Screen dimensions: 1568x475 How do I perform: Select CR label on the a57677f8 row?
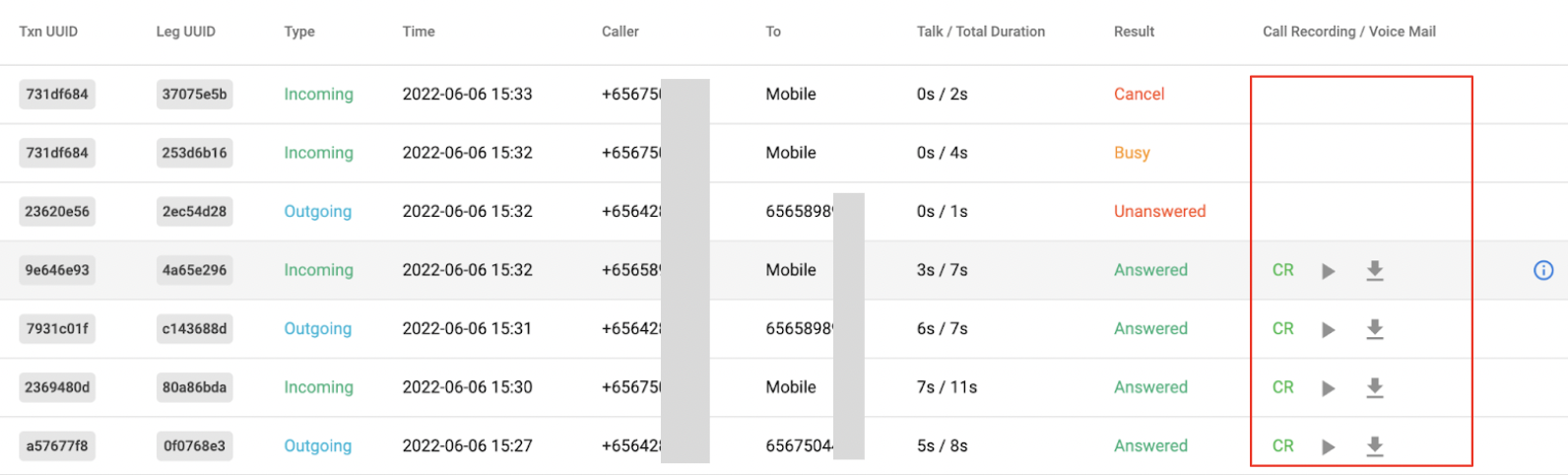pos(1282,446)
